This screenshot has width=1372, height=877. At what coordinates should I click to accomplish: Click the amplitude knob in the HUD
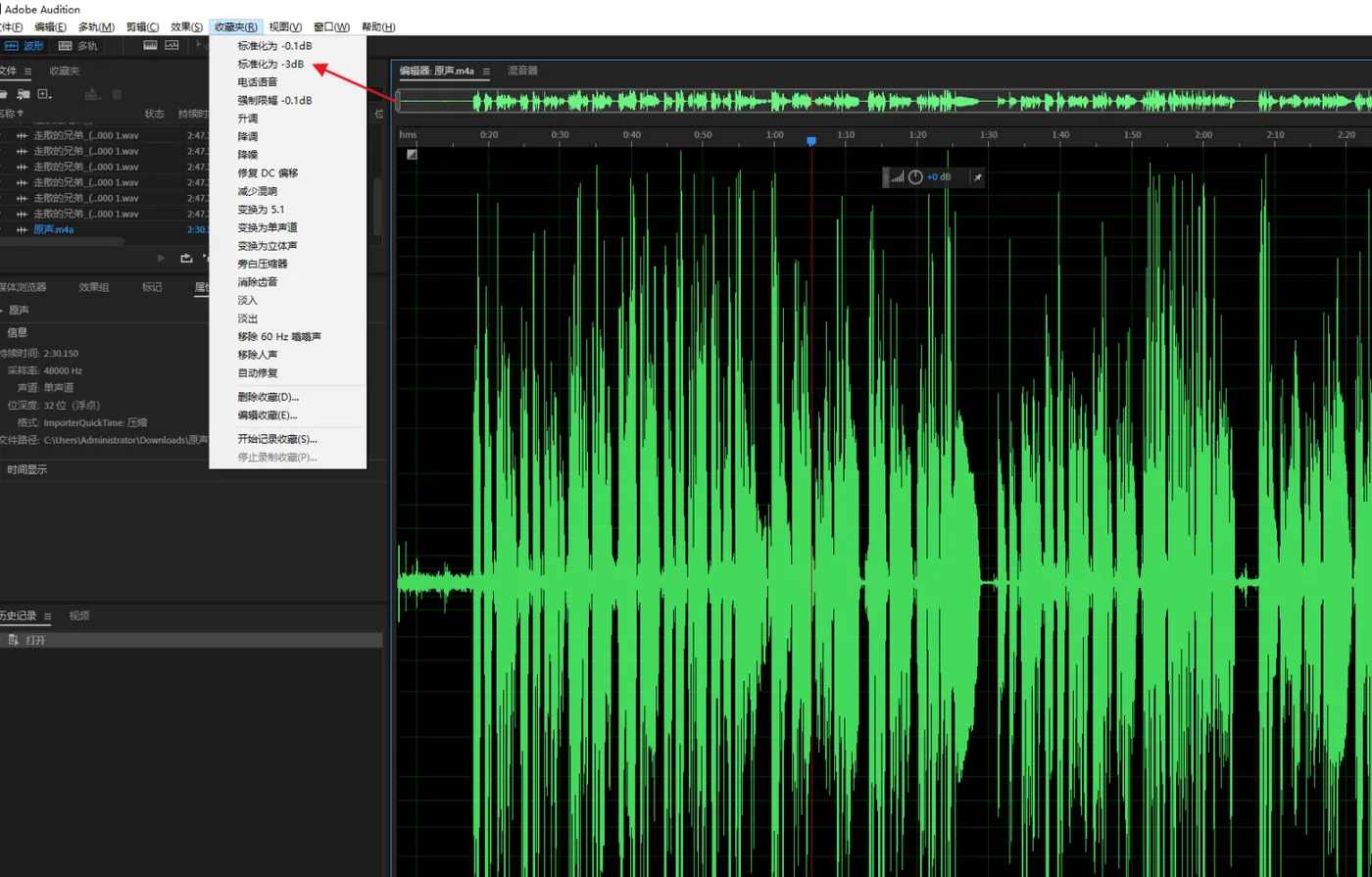915,177
